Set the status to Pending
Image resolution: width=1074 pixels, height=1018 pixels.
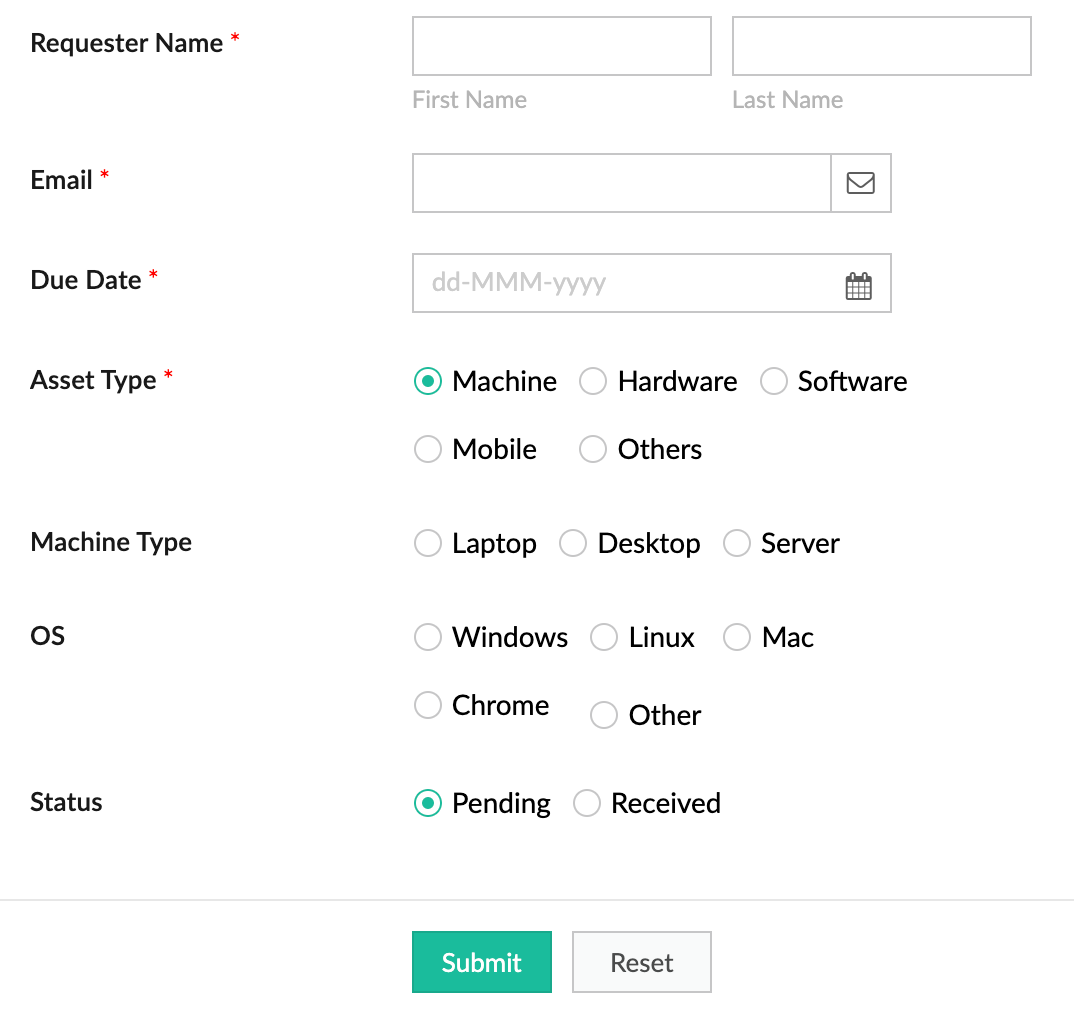point(427,803)
